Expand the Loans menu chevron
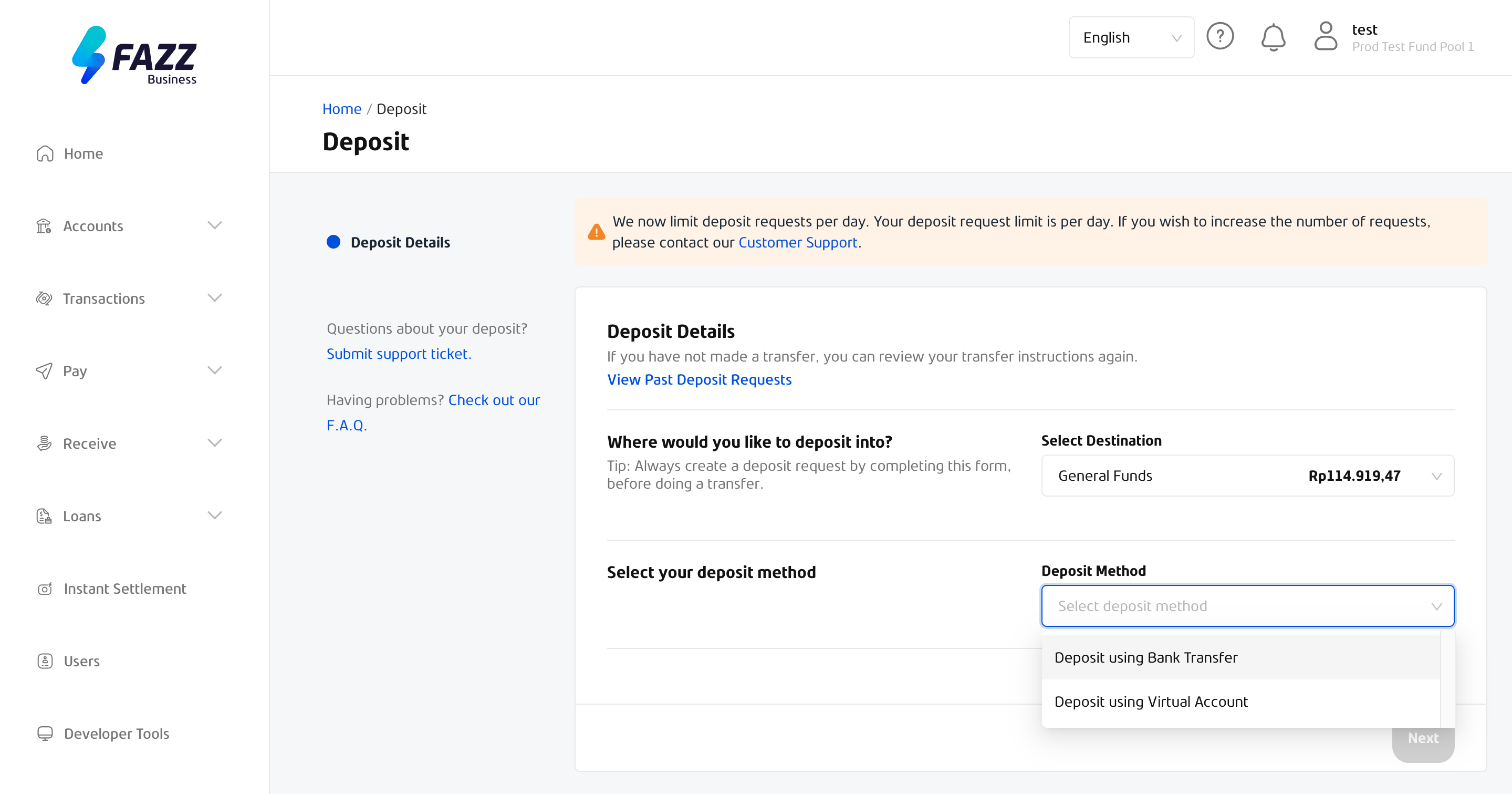This screenshot has height=794, width=1512. [x=215, y=515]
